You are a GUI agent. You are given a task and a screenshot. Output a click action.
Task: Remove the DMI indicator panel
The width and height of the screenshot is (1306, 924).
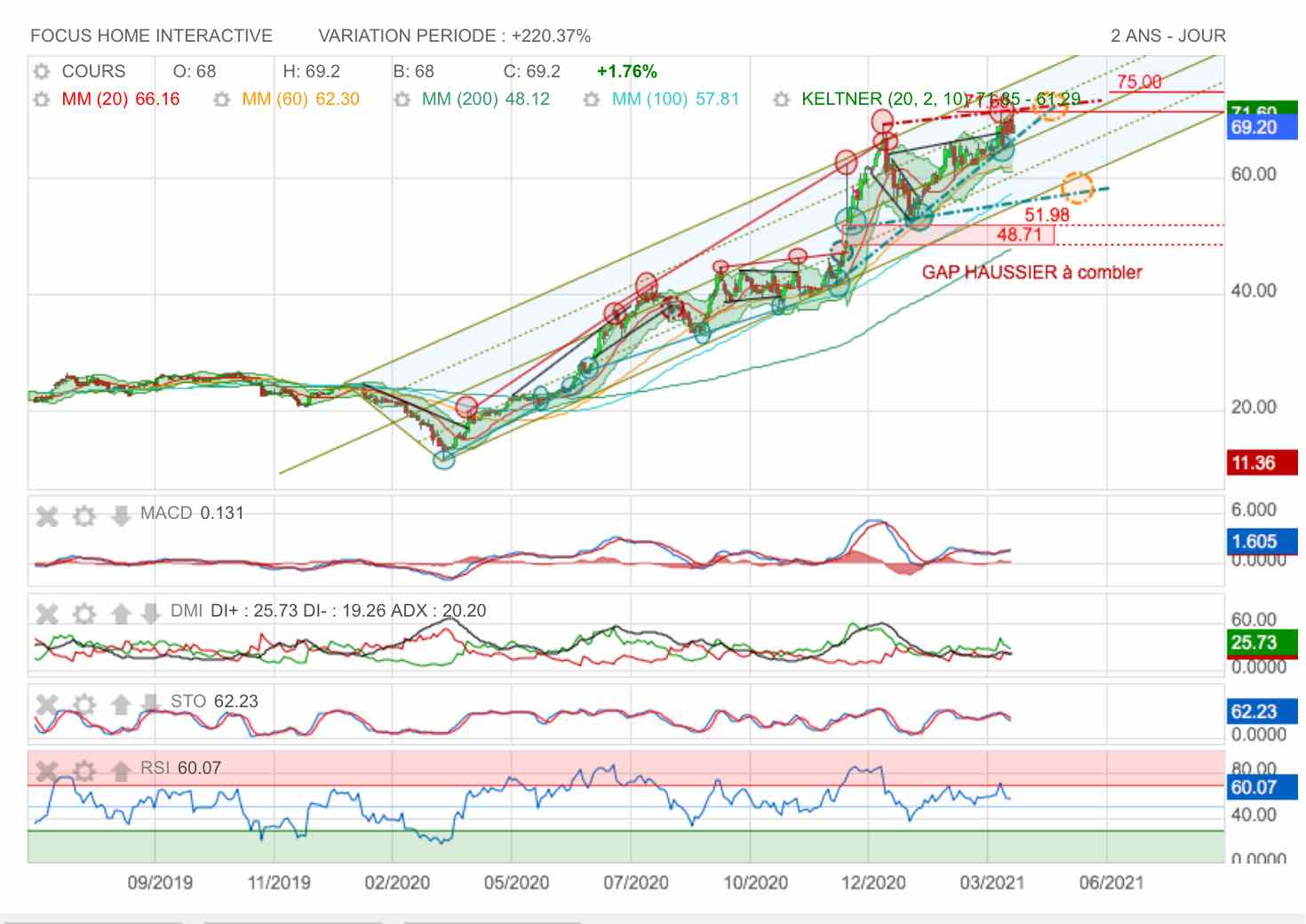pos(47,613)
